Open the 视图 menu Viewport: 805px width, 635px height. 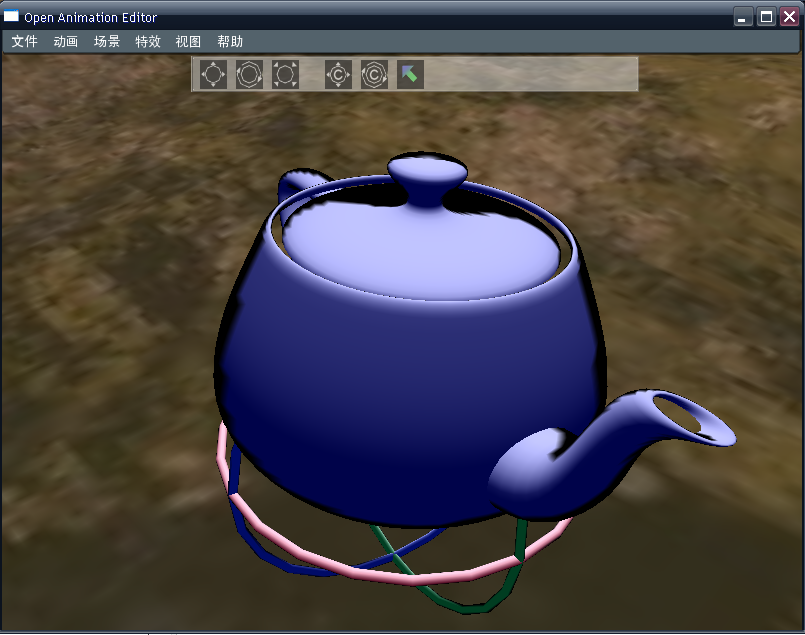click(188, 42)
